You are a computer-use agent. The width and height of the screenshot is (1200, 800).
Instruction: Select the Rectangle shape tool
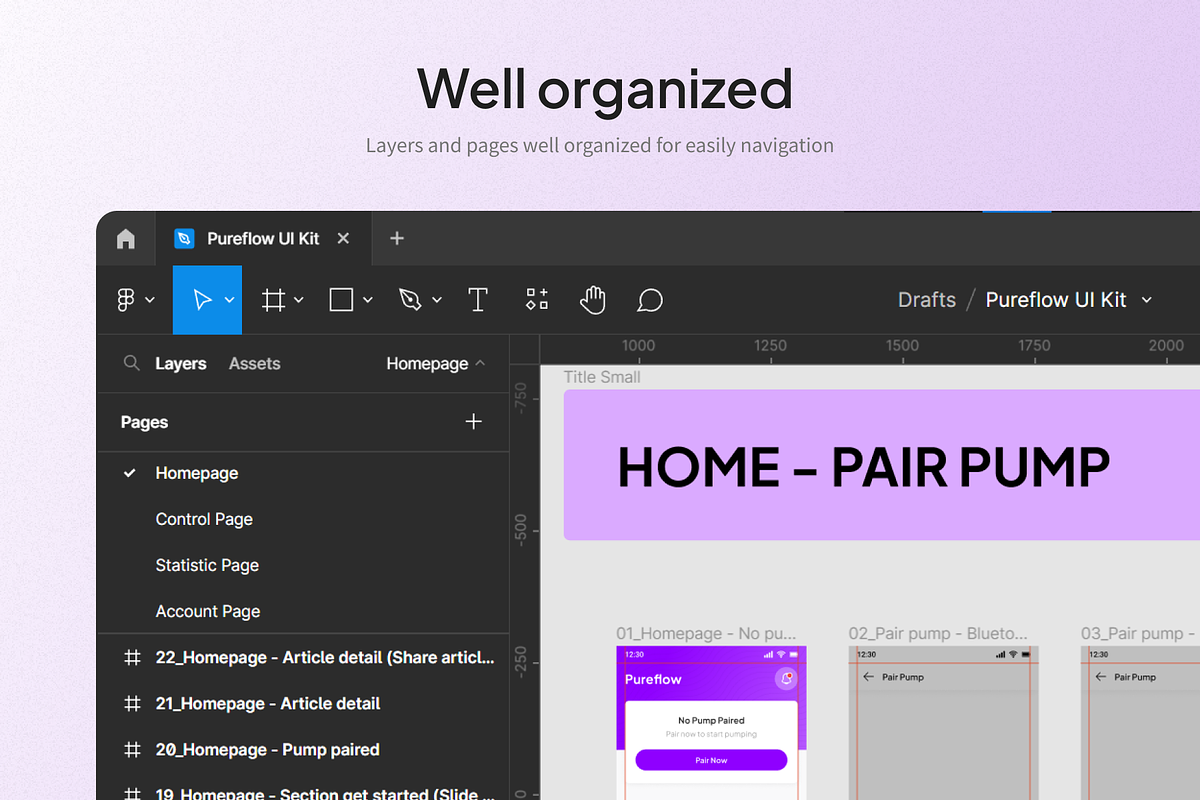point(341,300)
